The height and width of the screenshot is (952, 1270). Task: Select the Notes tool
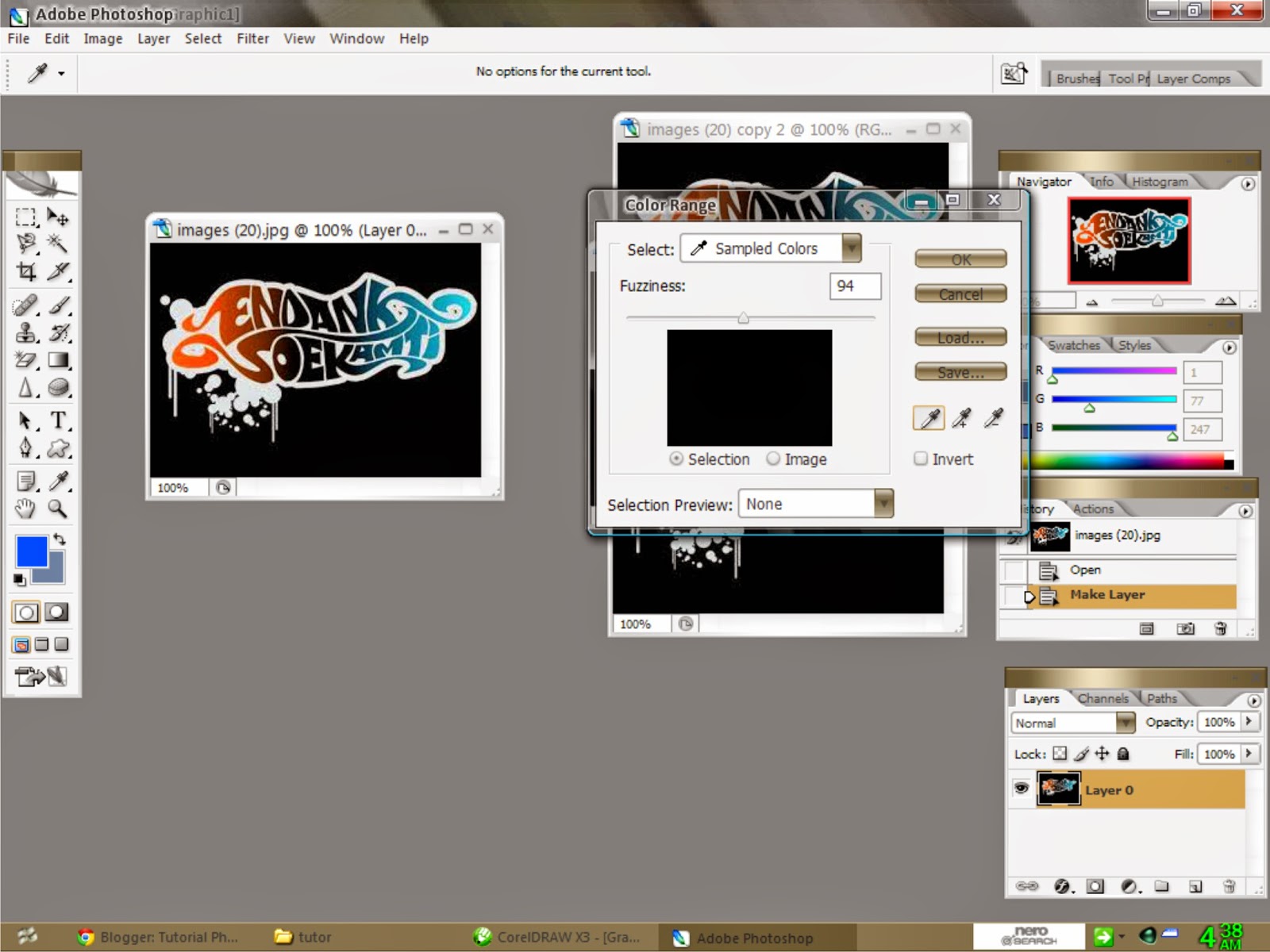25,481
